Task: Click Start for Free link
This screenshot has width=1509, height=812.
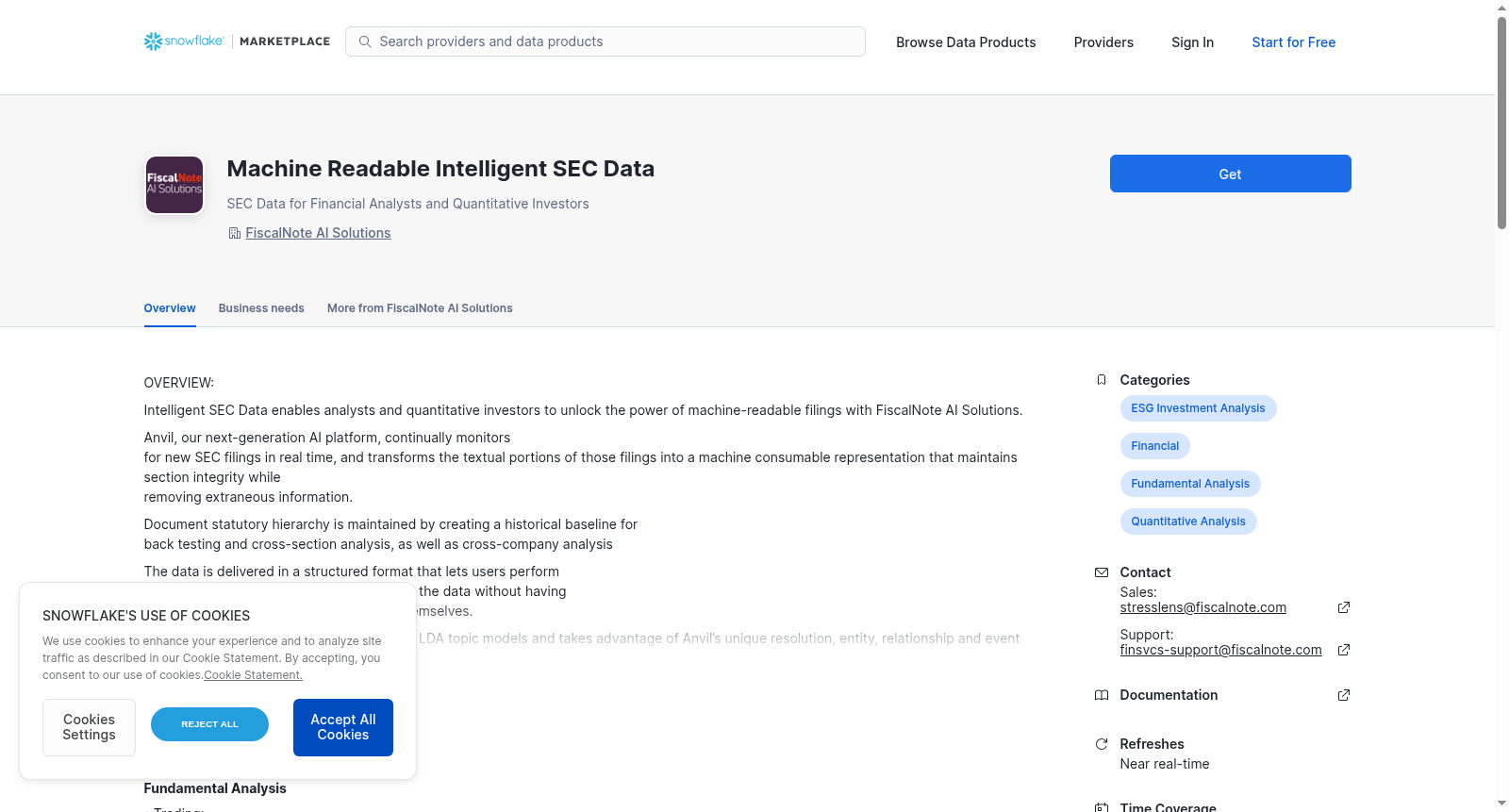Action: coord(1294,42)
